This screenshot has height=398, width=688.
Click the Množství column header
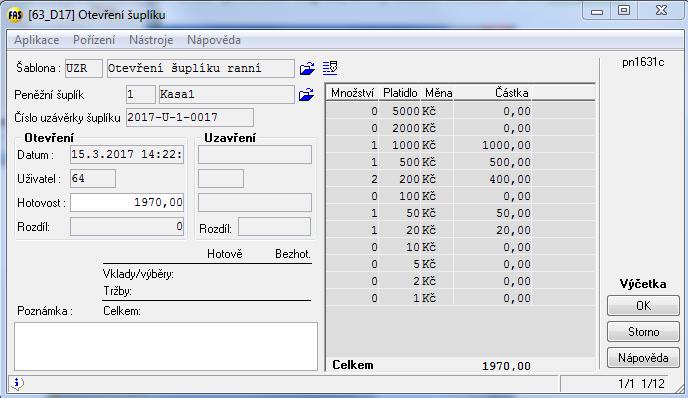tap(352, 93)
